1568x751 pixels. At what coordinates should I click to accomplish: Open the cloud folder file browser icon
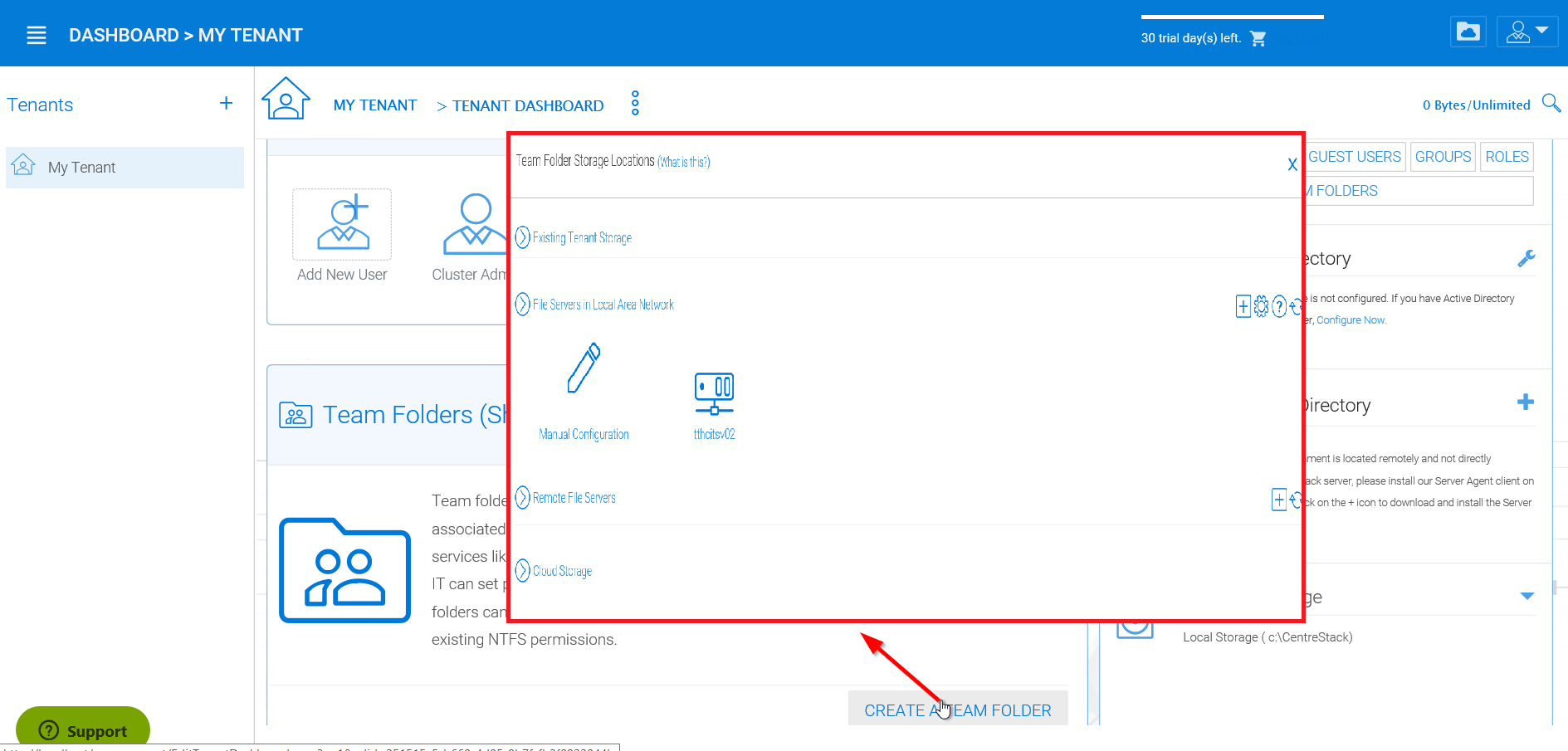[1468, 32]
